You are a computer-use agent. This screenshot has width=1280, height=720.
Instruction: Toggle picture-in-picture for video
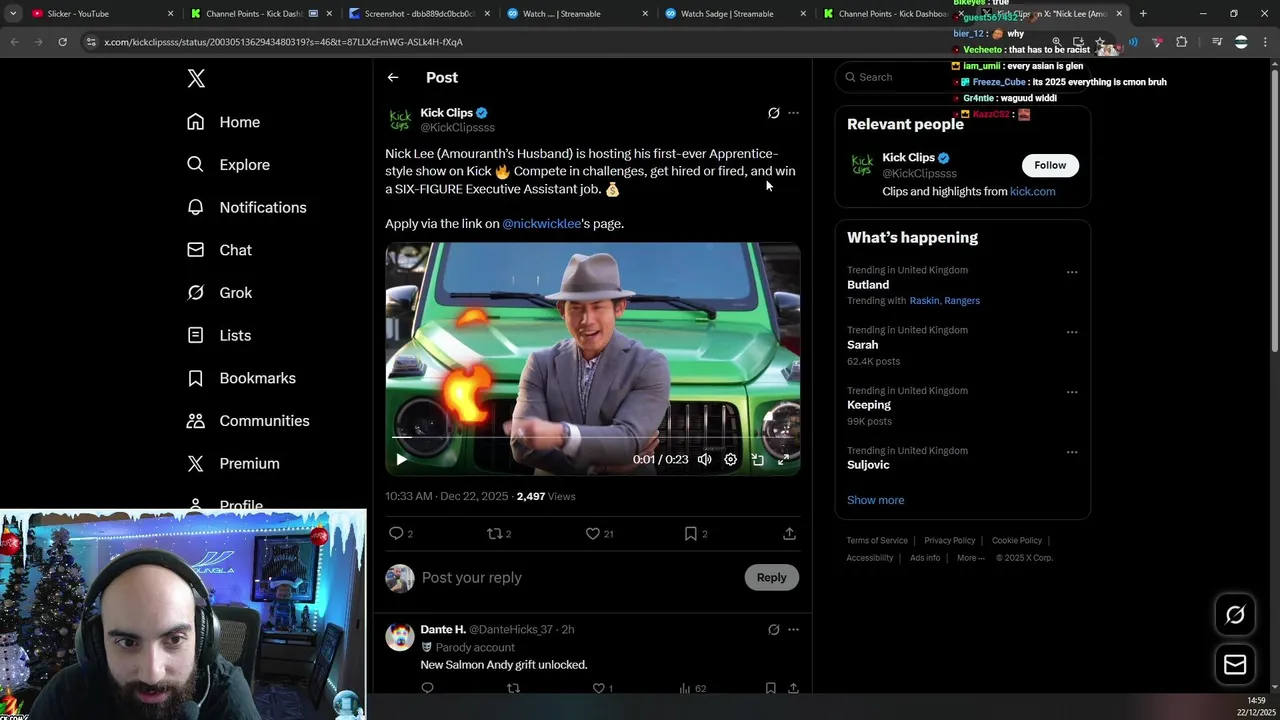point(757,459)
